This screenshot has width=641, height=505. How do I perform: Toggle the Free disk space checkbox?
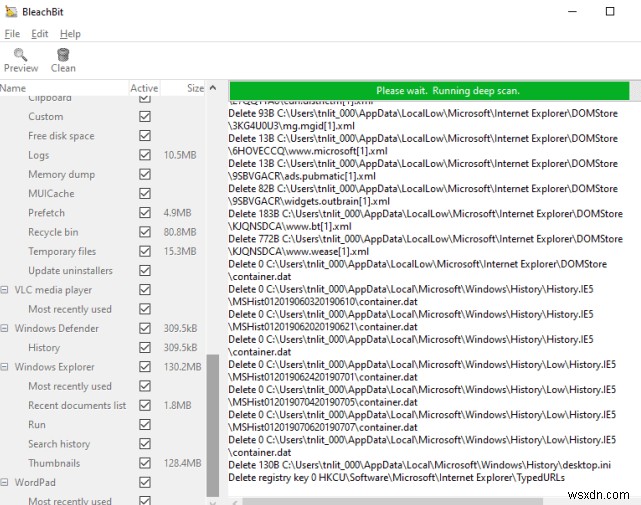coord(145,136)
